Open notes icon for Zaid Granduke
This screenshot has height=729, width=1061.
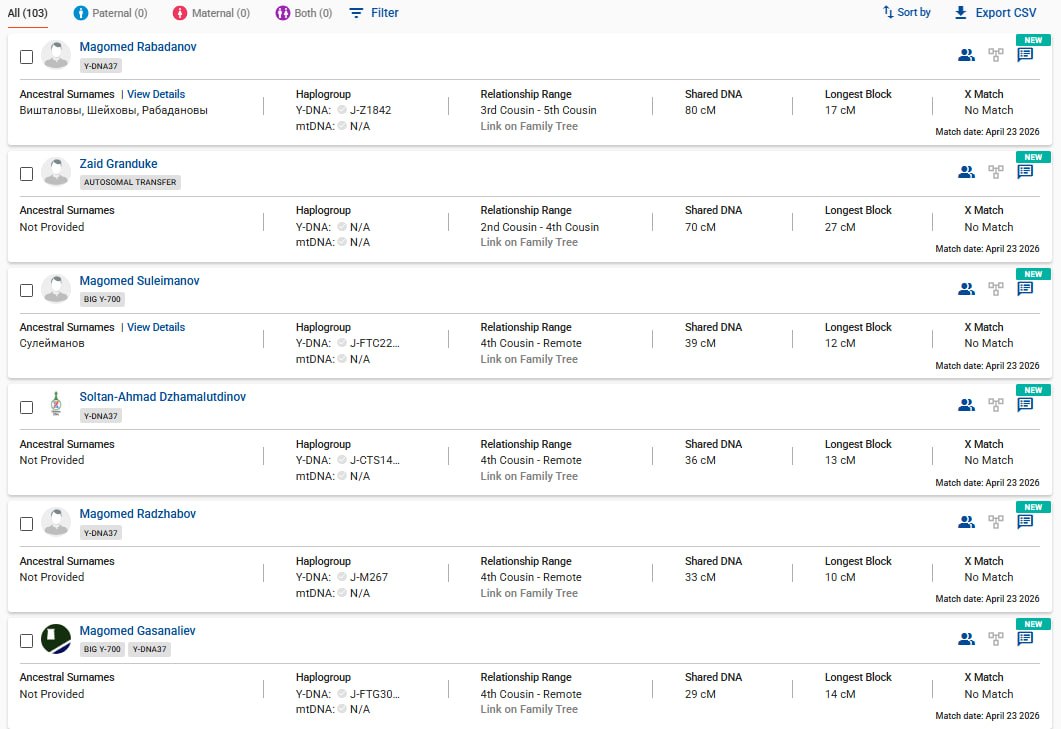pyautogui.click(x=1025, y=172)
